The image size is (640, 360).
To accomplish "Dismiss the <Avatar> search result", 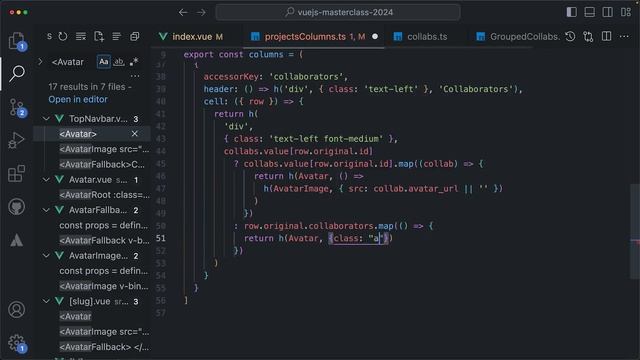I will [x=134, y=134].
